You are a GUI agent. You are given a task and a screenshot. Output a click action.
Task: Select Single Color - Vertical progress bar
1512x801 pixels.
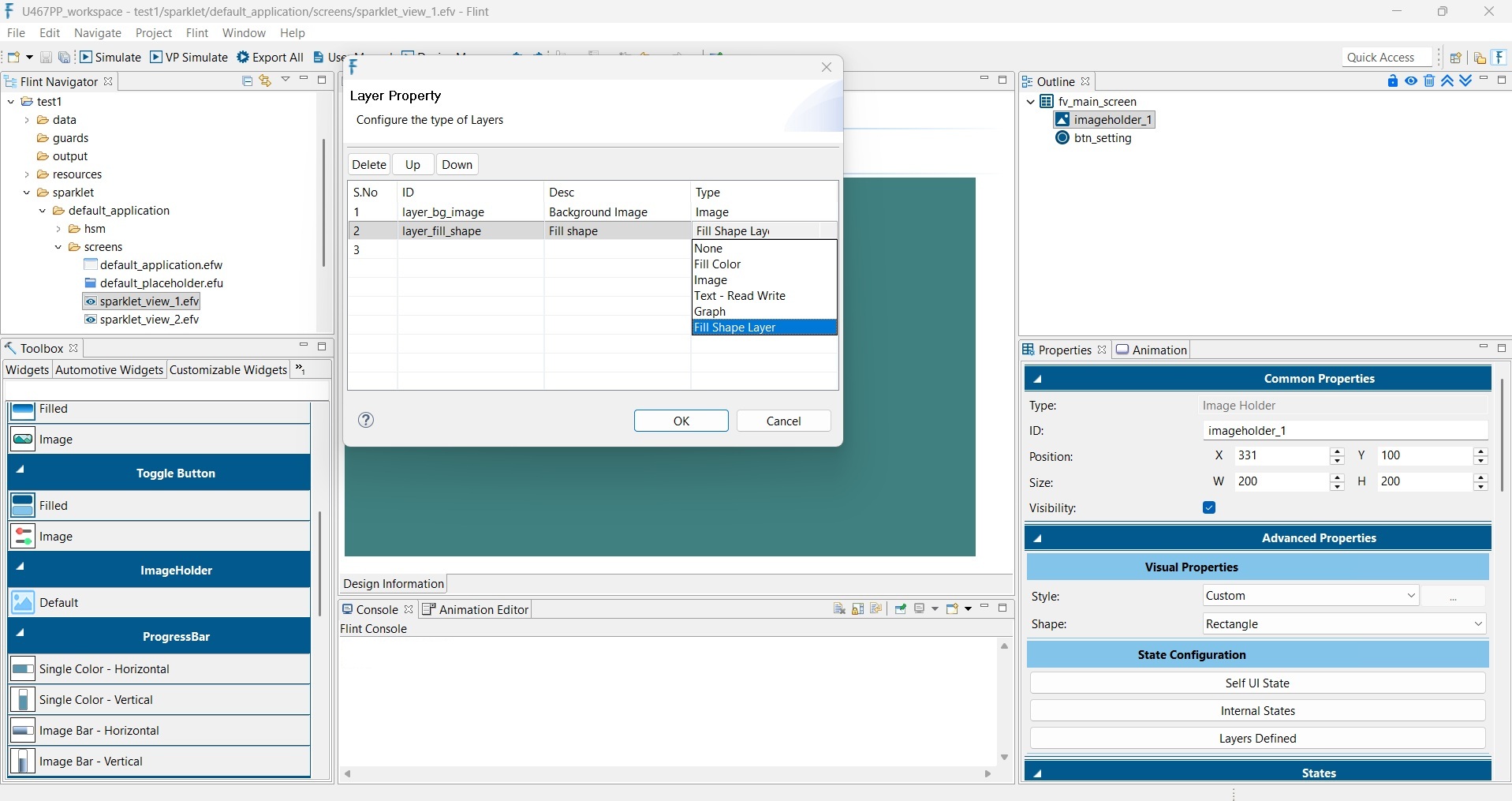(159, 700)
